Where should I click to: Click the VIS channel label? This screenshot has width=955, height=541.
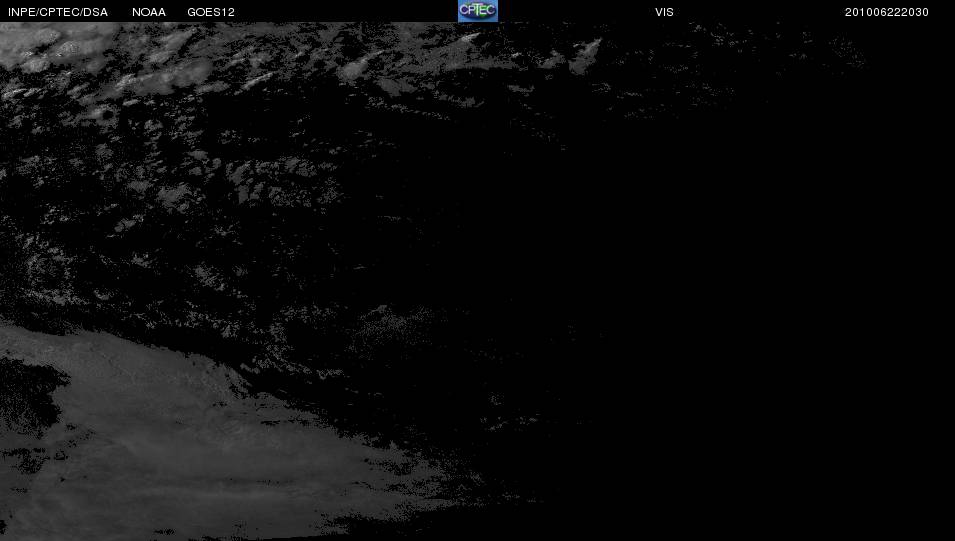(x=664, y=12)
